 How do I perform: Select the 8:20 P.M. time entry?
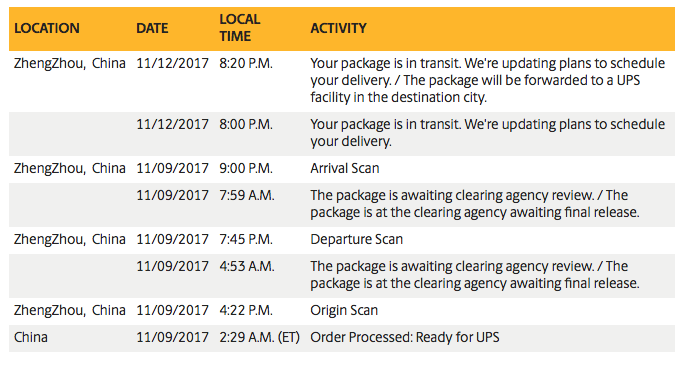click(246, 64)
